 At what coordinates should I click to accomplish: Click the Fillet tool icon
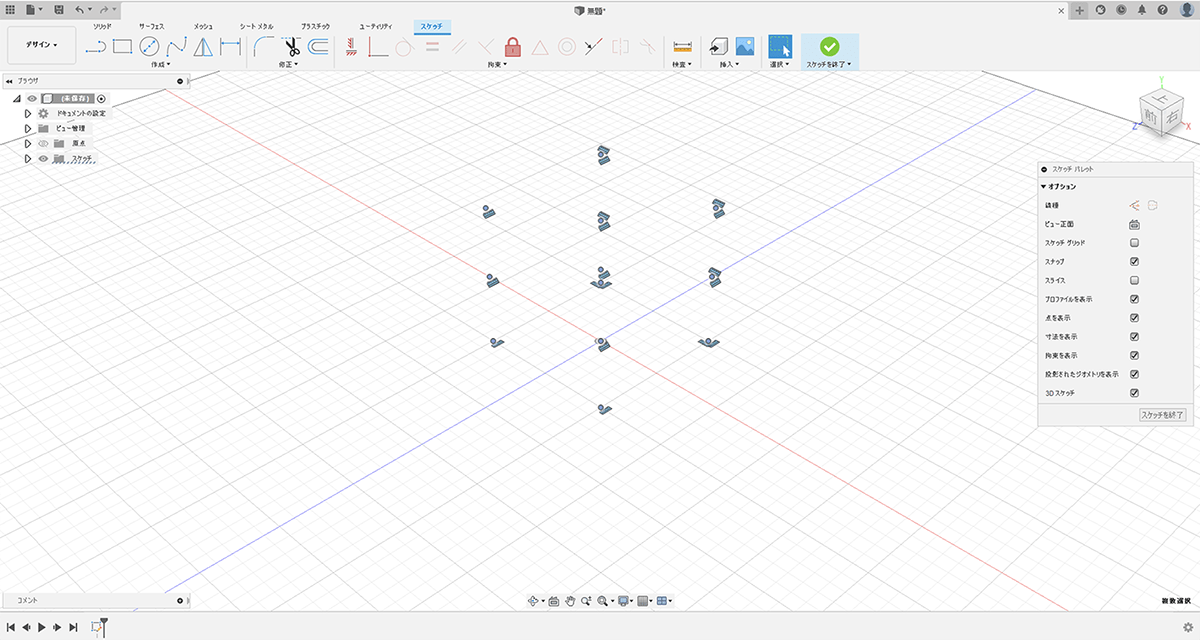pos(264,46)
